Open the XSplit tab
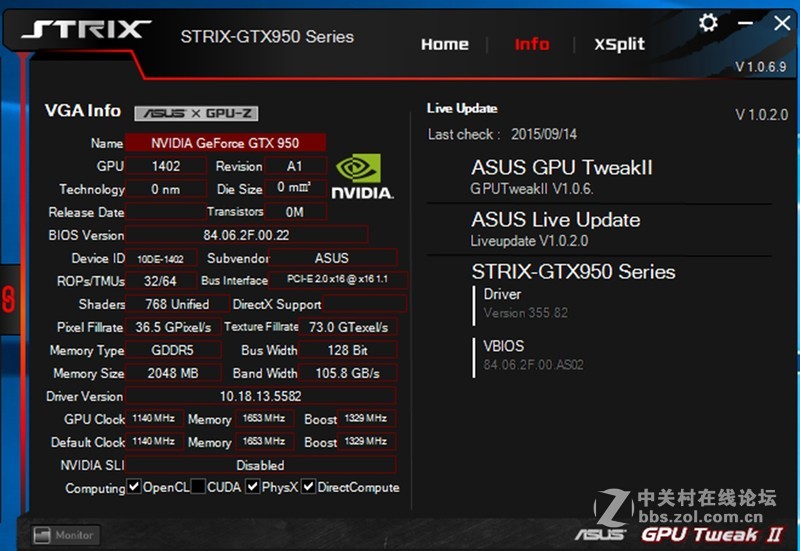 point(619,44)
